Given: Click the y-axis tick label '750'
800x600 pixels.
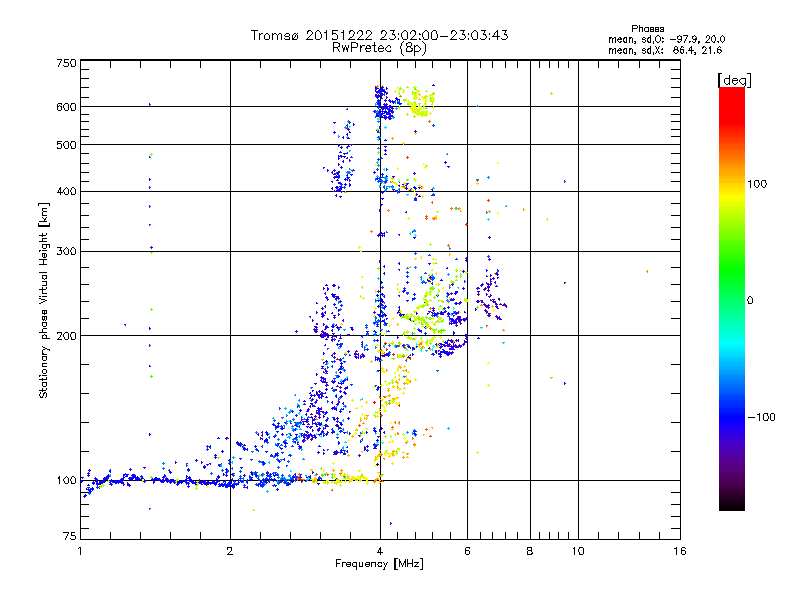Looking at the screenshot, I should click(66, 63).
